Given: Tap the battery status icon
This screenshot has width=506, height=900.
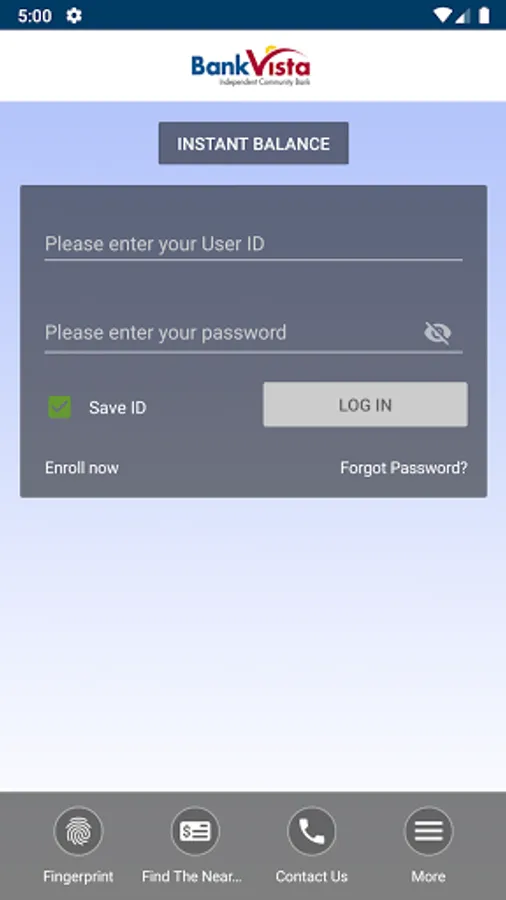Looking at the screenshot, I should [x=485, y=15].
